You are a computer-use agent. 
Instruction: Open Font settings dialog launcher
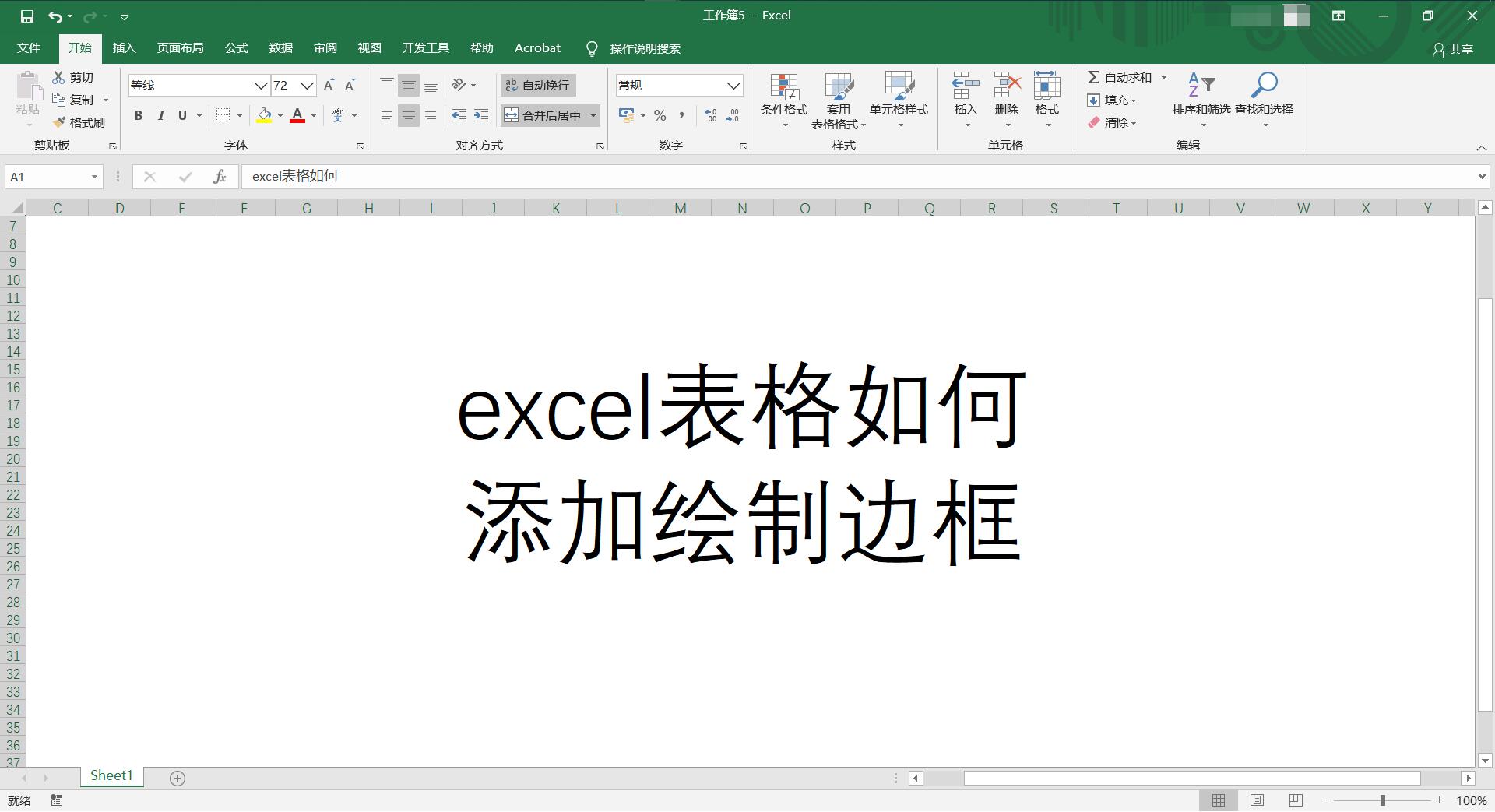coord(361,146)
